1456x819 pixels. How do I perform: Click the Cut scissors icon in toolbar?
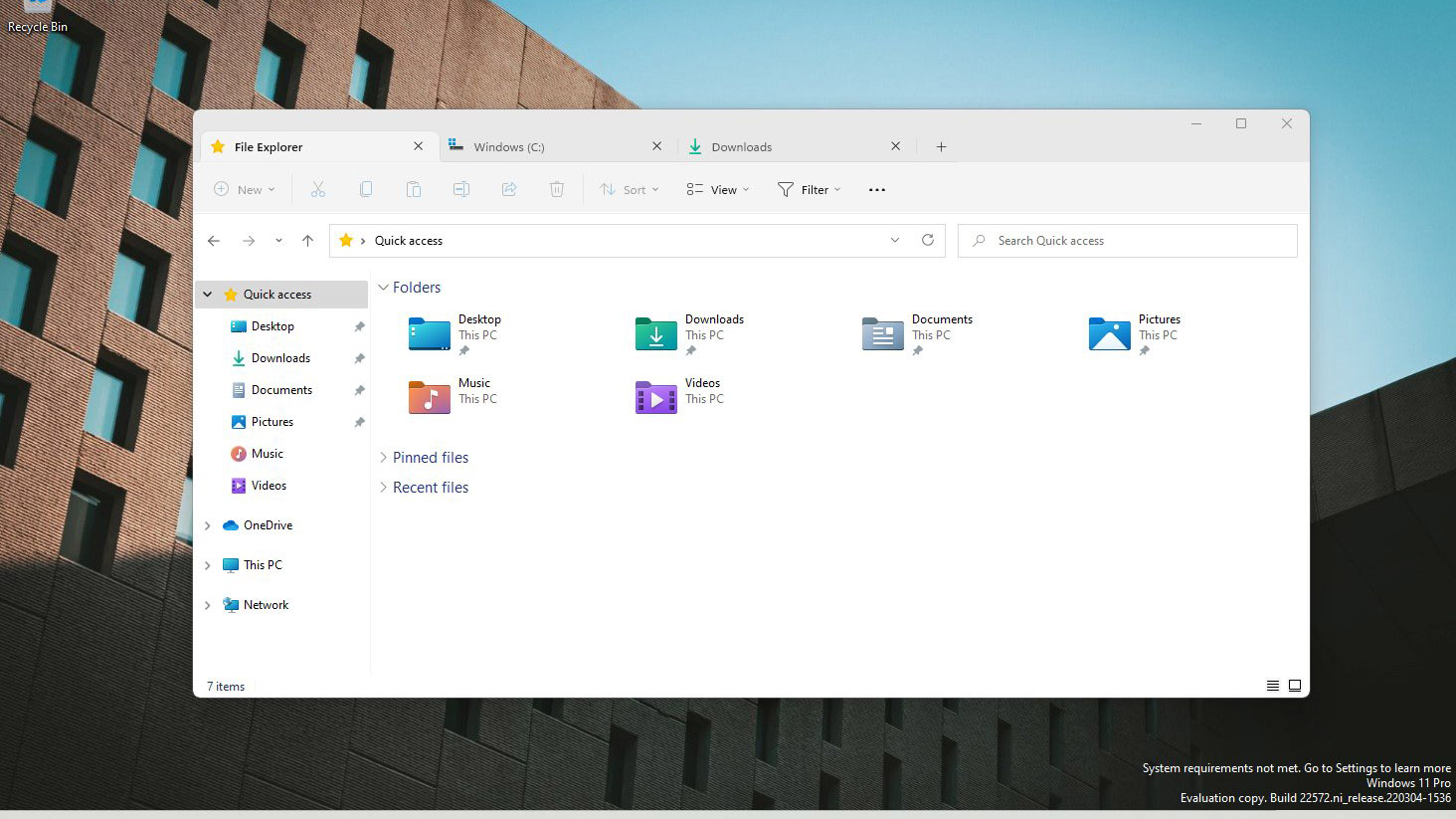[x=318, y=189]
